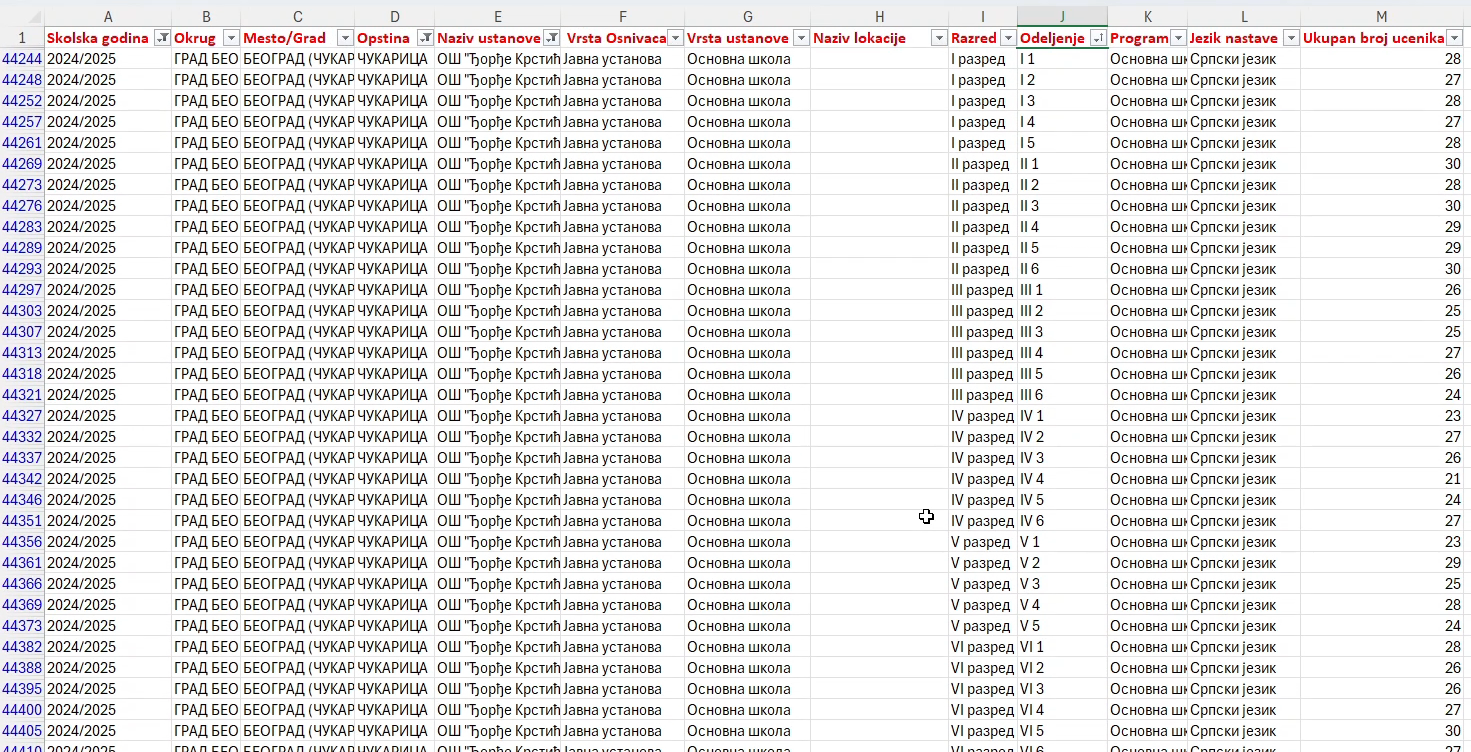Screen dimensions: 1471x752
Task: Click the cell containing 'IV 6' in Odeljenje
Action: (x=1062, y=521)
